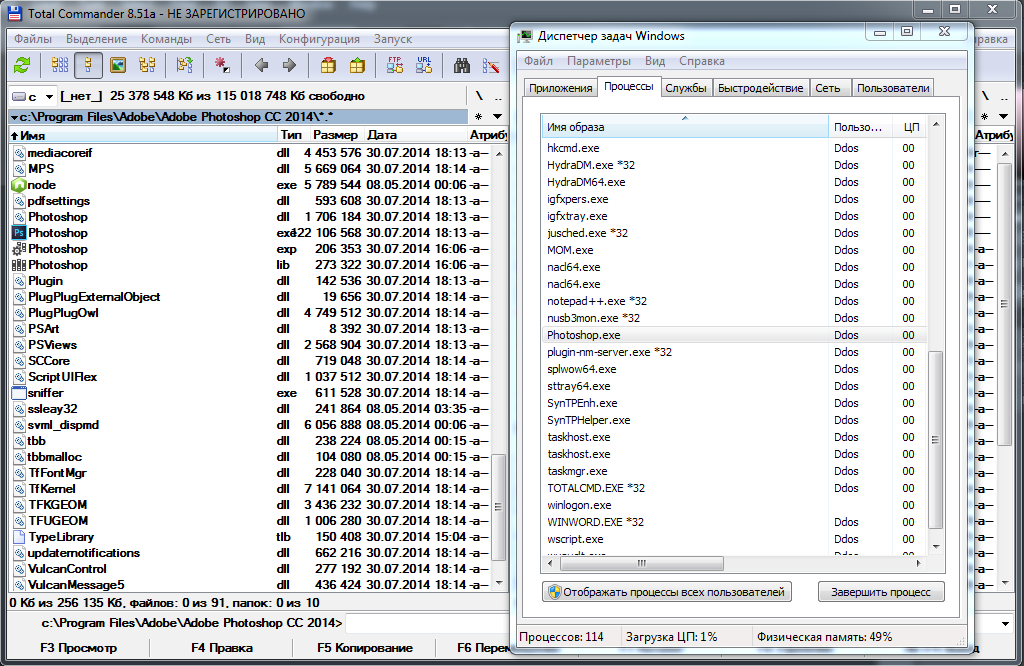Click the blue Ps Photoshop exe icon
This screenshot has width=1024, height=666.
19,232
